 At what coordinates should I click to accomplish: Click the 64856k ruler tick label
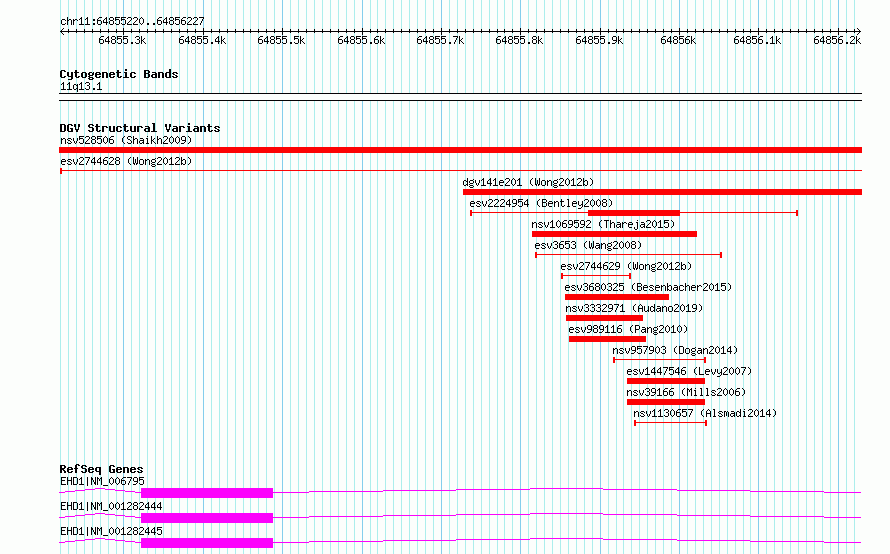678,40
